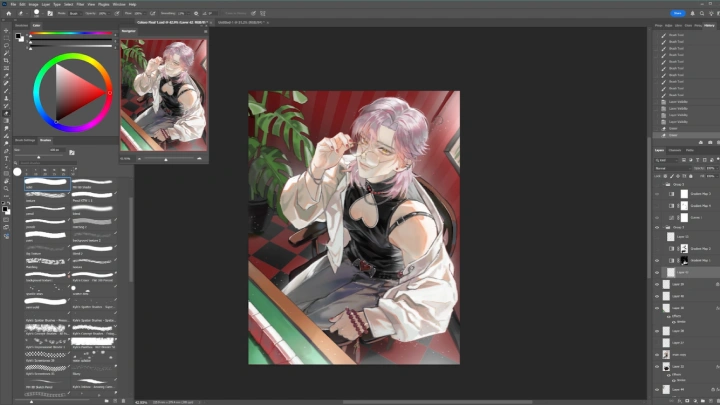Open the layer blend mode Normal dropdown
This screenshot has height=405, width=720.
(x=673, y=168)
